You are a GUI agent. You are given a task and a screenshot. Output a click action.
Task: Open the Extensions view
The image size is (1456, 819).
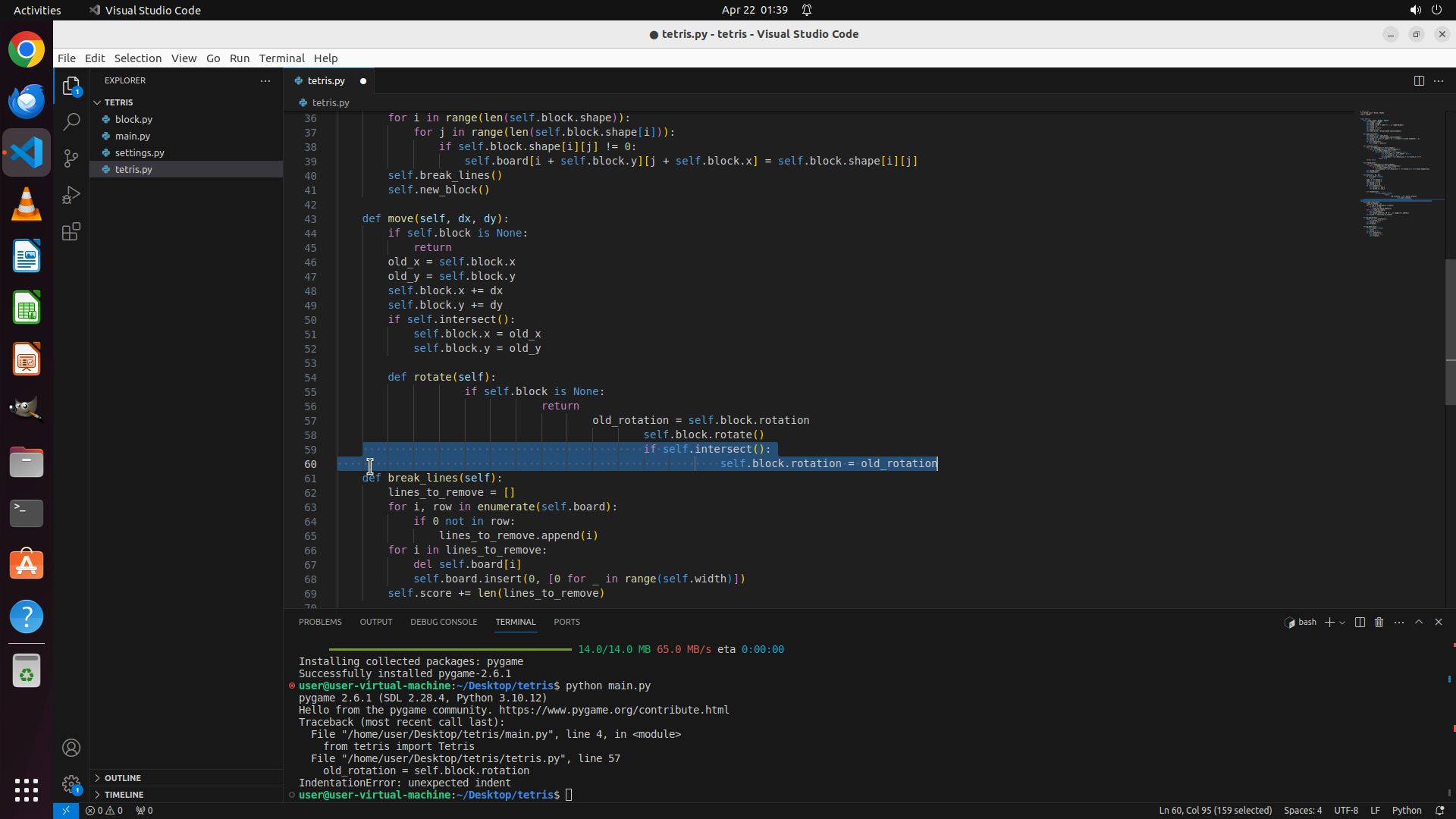point(71,232)
